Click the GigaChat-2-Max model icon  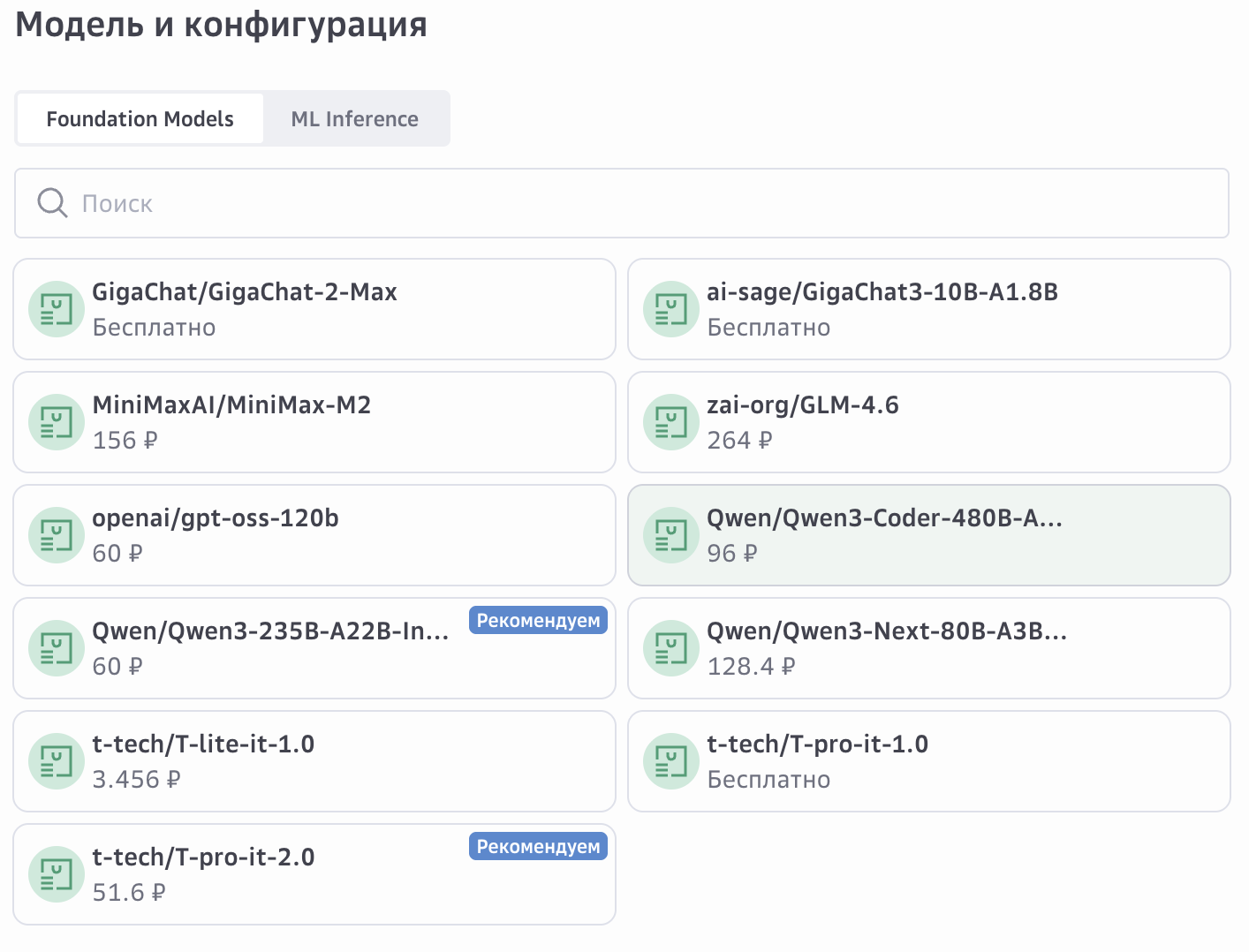57,309
